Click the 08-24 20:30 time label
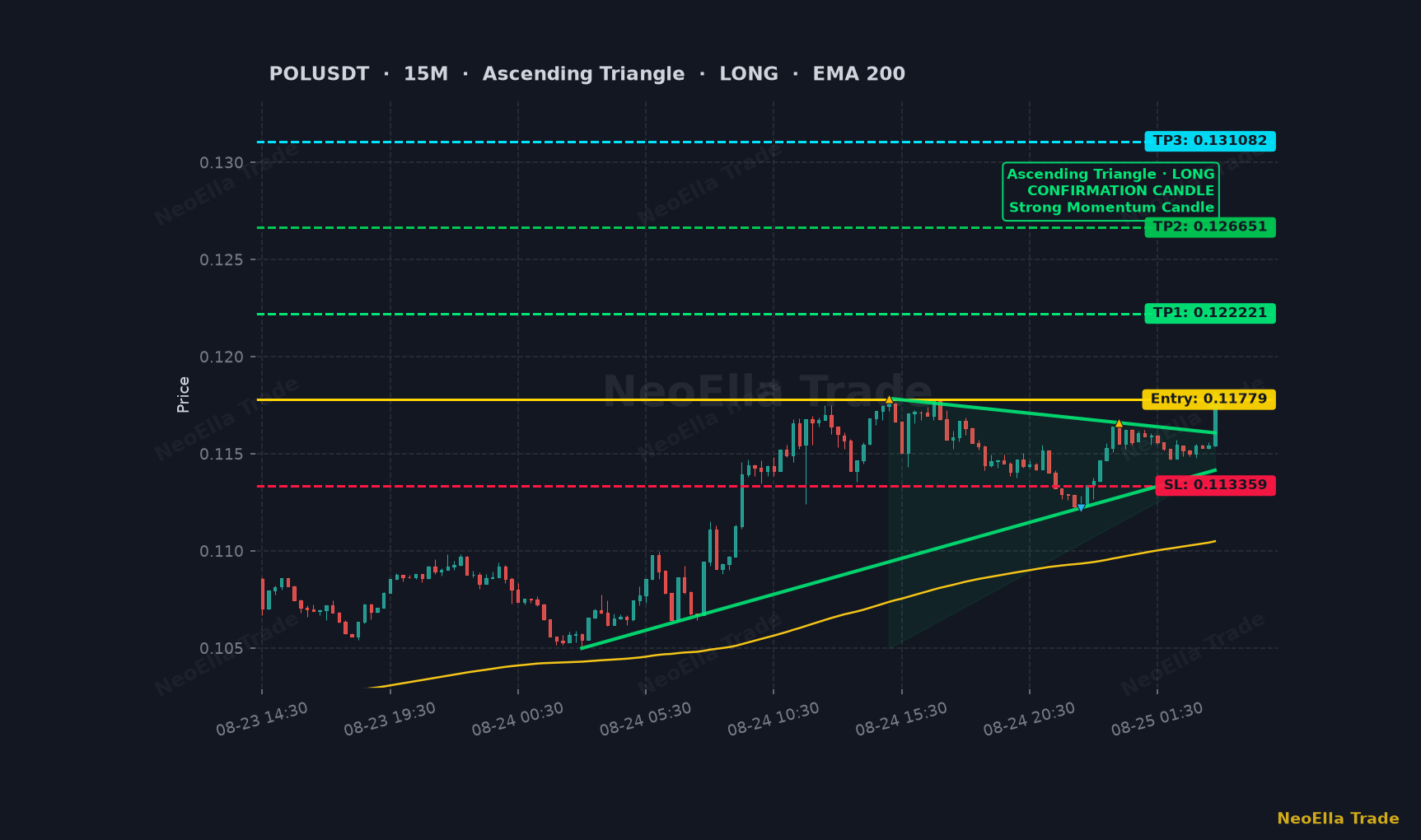The width and height of the screenshot is (1421, 840). point(1029,719)
